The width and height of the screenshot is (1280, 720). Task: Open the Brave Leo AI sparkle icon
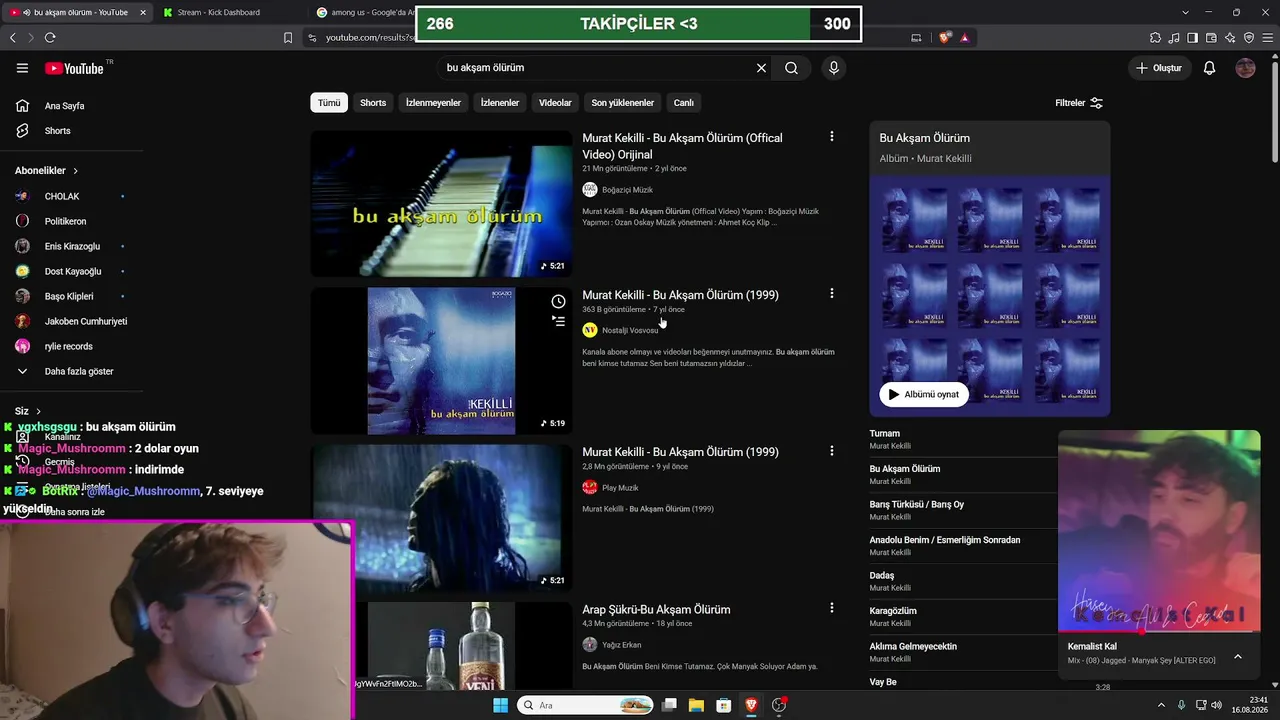(x=1230, y=38)
